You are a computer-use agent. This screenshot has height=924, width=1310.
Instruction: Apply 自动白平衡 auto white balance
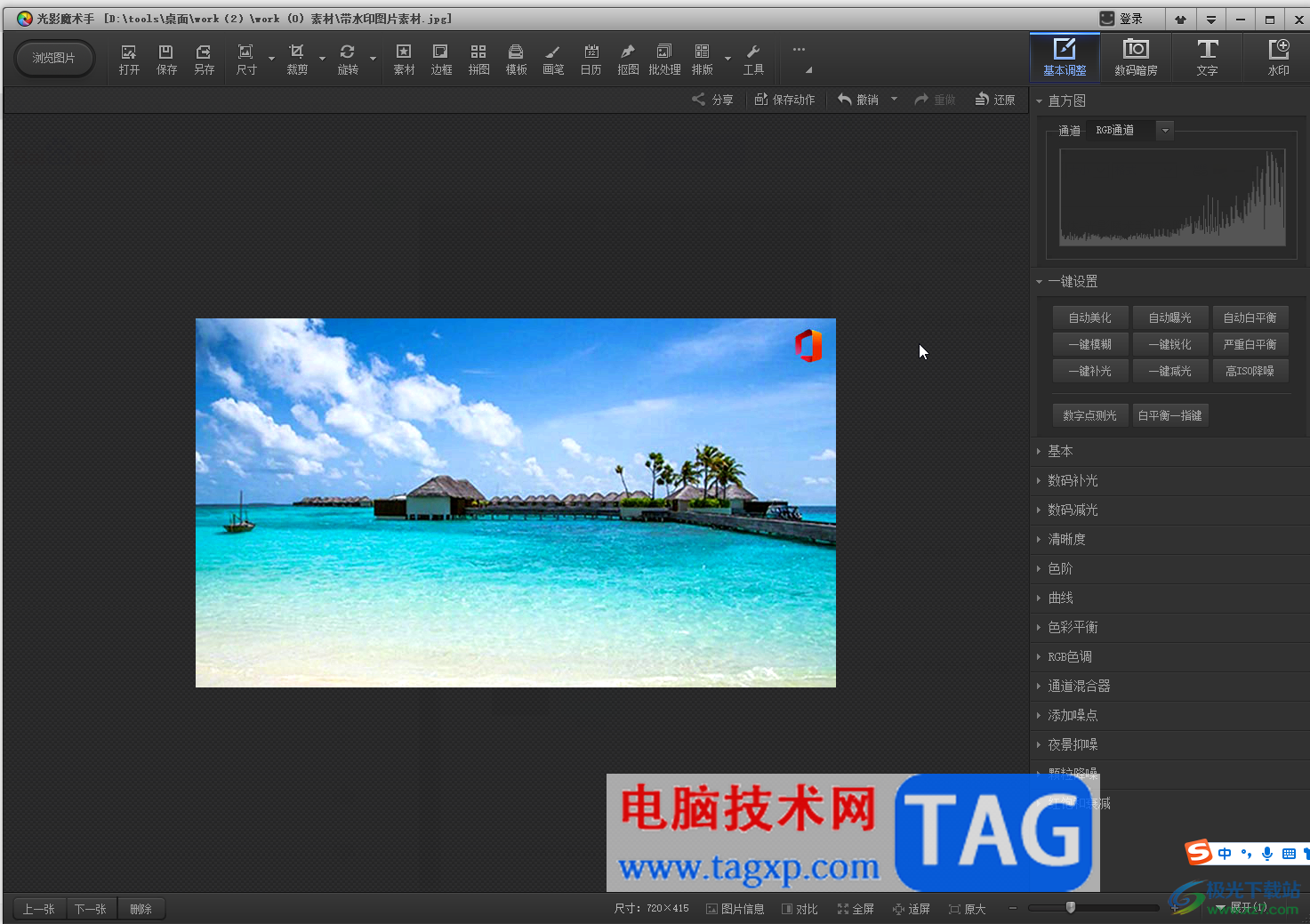(x=1250, y=317)
